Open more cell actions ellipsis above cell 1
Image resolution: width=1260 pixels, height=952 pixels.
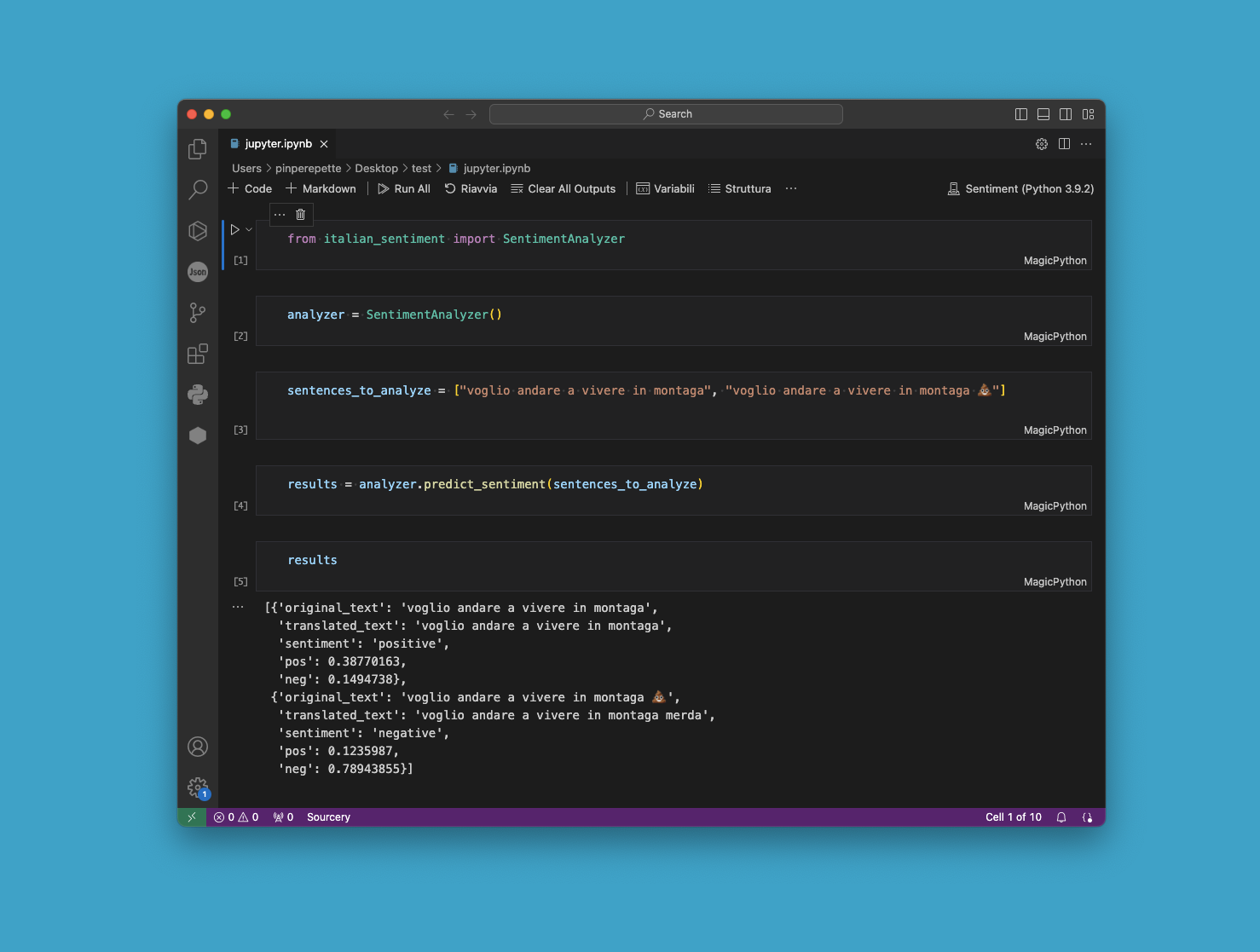tap(280, 215)
